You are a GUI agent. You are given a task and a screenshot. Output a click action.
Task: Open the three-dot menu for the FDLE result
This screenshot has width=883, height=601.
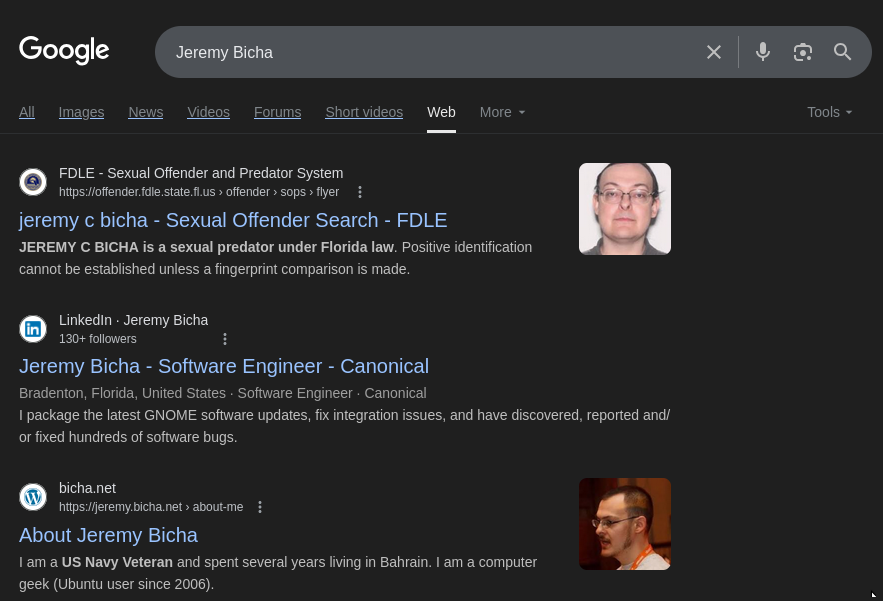point(360,192)
